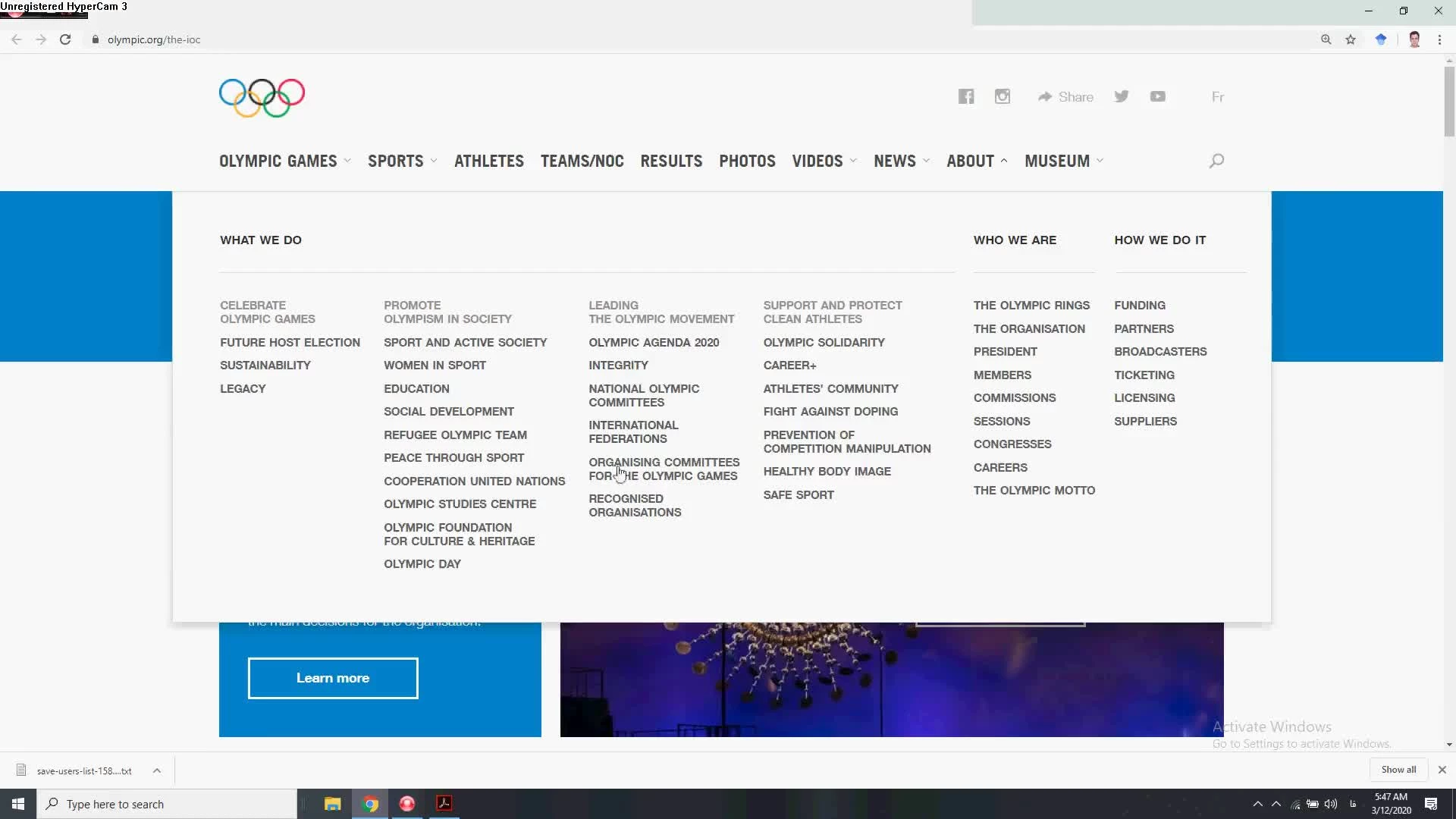Viewport: 1456px width, 819px height.
Task: Open the Chrome profile avatar
Action: point(1414,39)
